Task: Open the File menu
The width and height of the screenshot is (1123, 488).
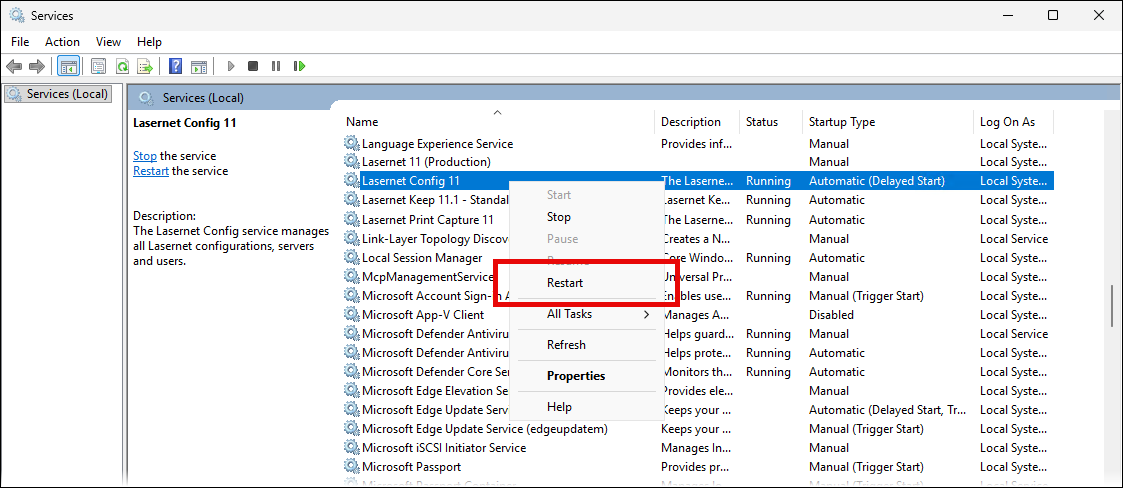Action: [20, 42]
